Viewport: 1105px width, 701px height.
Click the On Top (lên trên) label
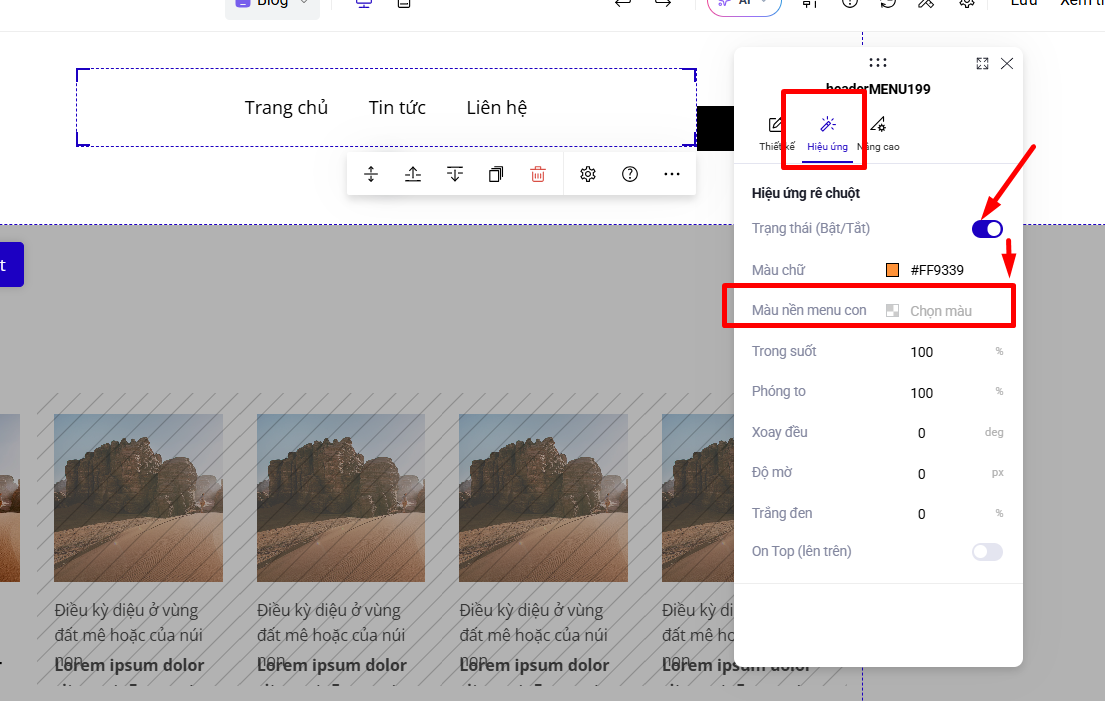[x=801, y=551]
